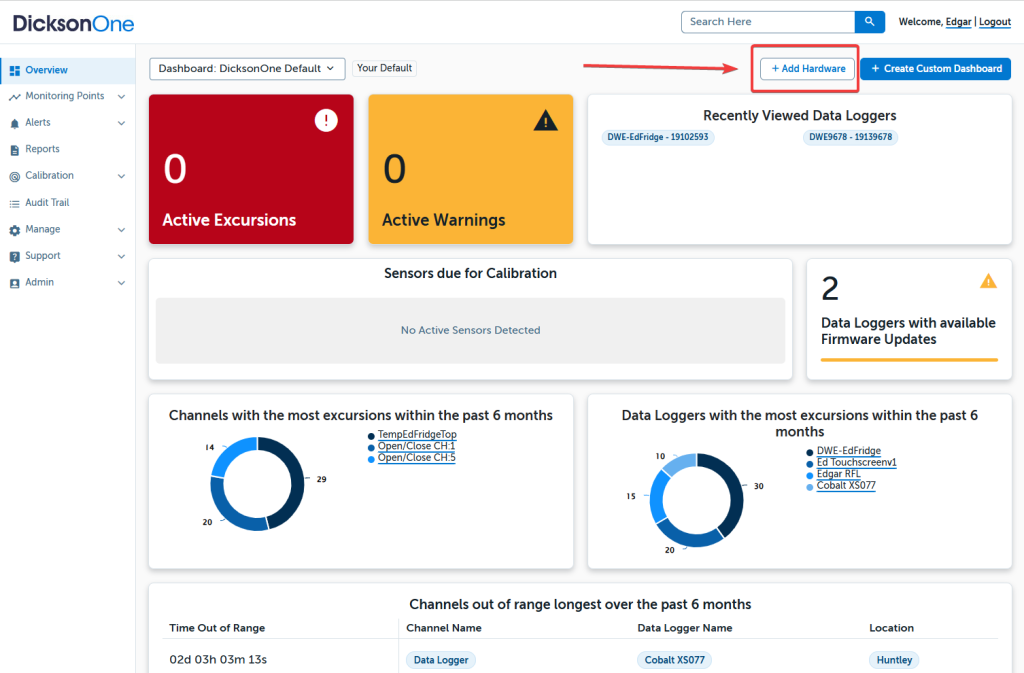The image size is (1024, 673).
Task: Open the Dashboard: DicksonOne Default dropdown
Action: (x=247, y=69)
